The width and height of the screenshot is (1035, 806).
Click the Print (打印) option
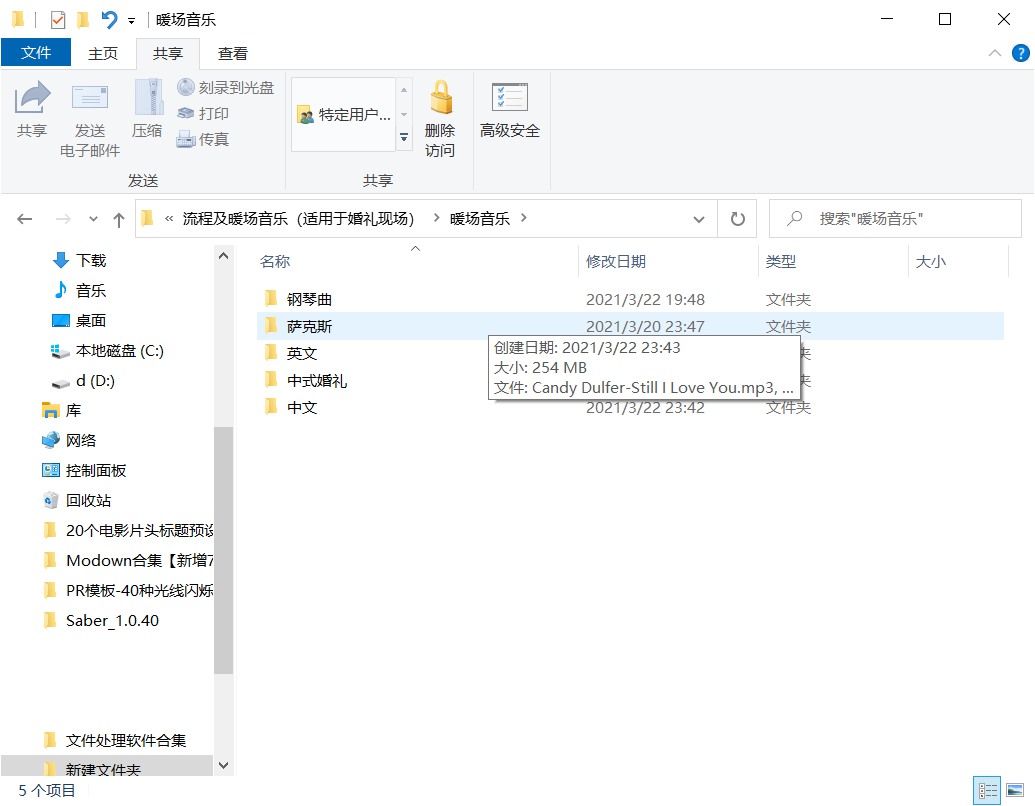(x=203, y=114)
